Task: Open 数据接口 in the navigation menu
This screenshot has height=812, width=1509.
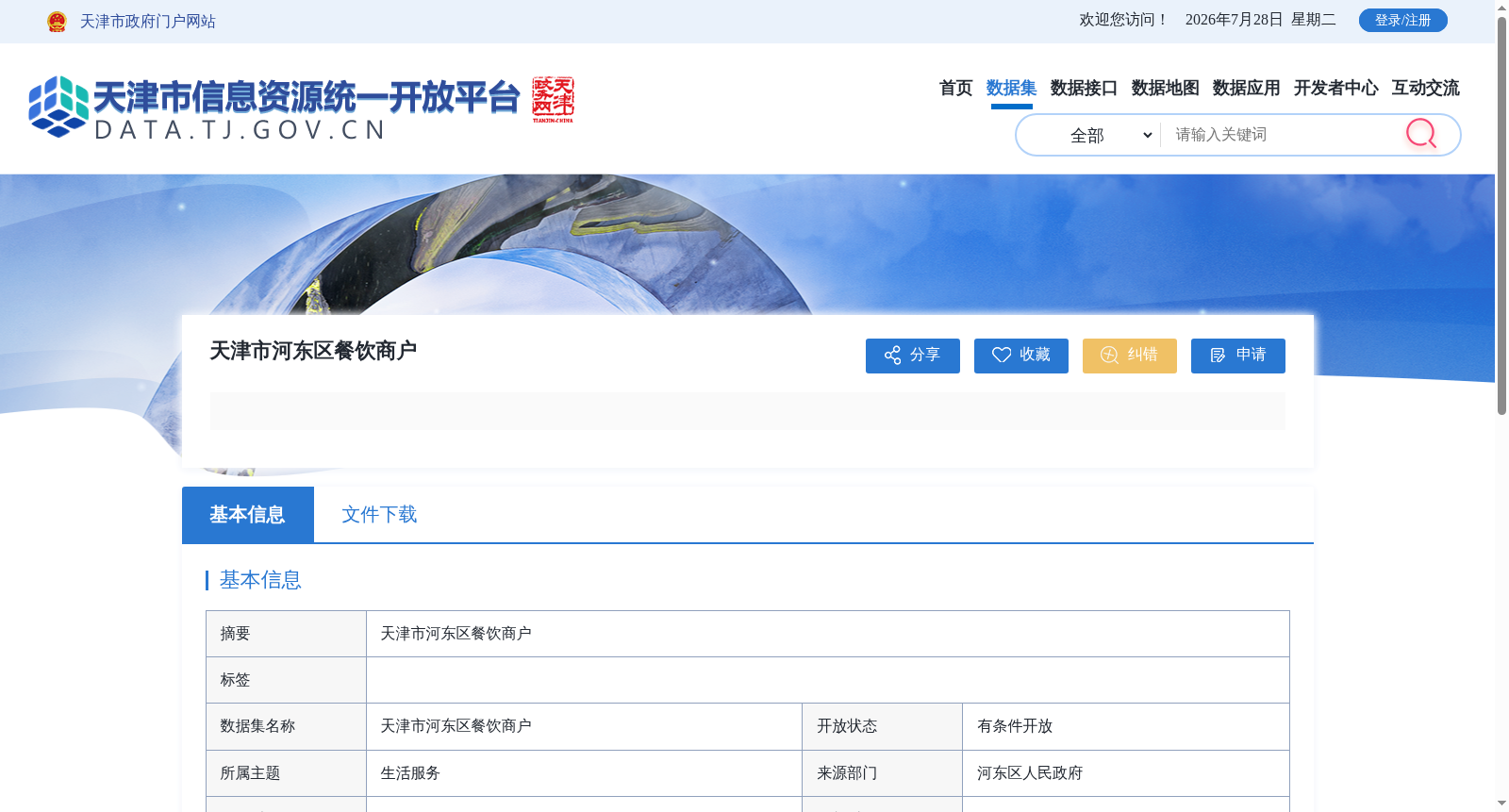Action: pyautogui.click(x=1084, y=88)
